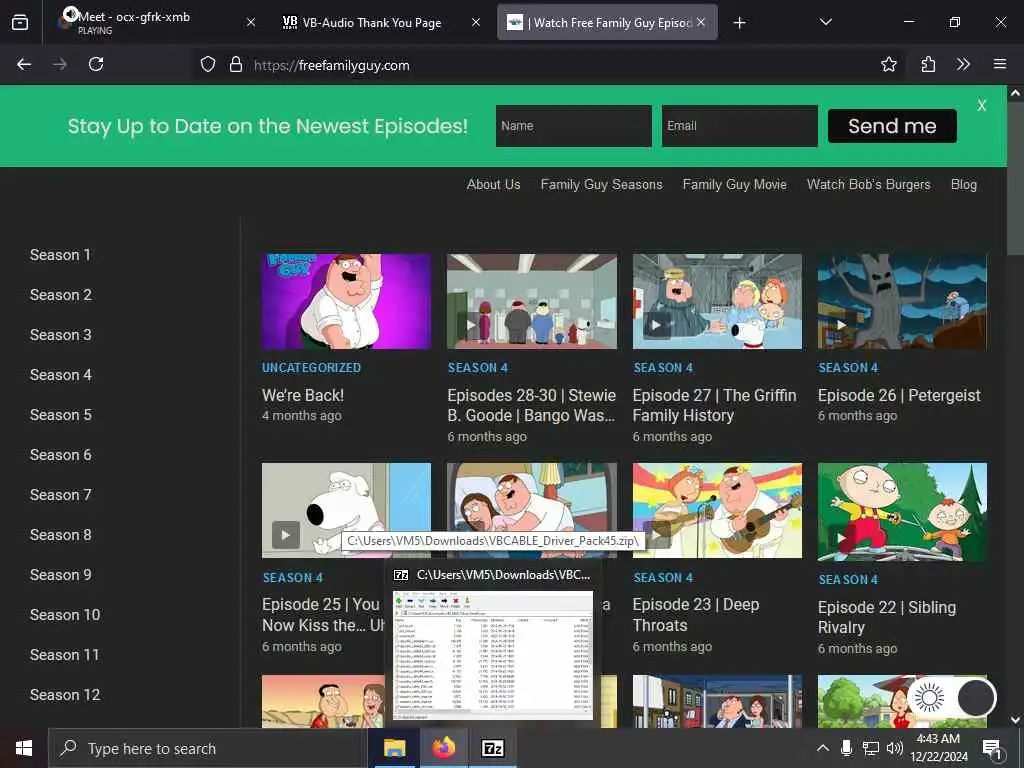Image resolution: width=1024 pixels, height=768 pixels.
Task: Open Firefox application hamburger menu
Action: [x=1000, y=64]
